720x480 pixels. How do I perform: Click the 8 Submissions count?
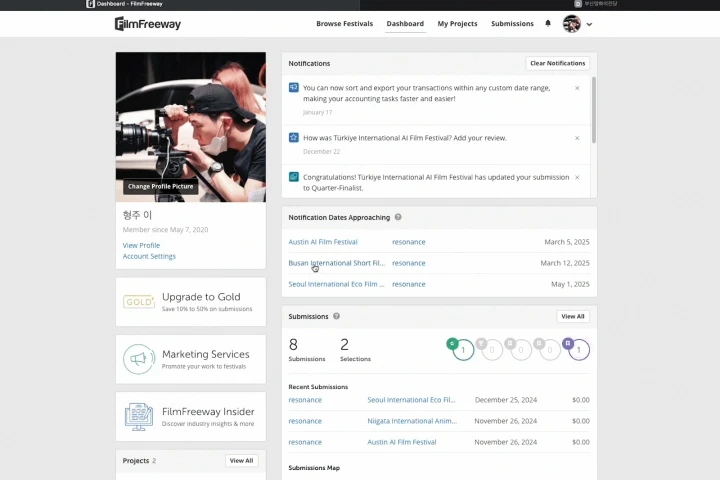[307, 350]
